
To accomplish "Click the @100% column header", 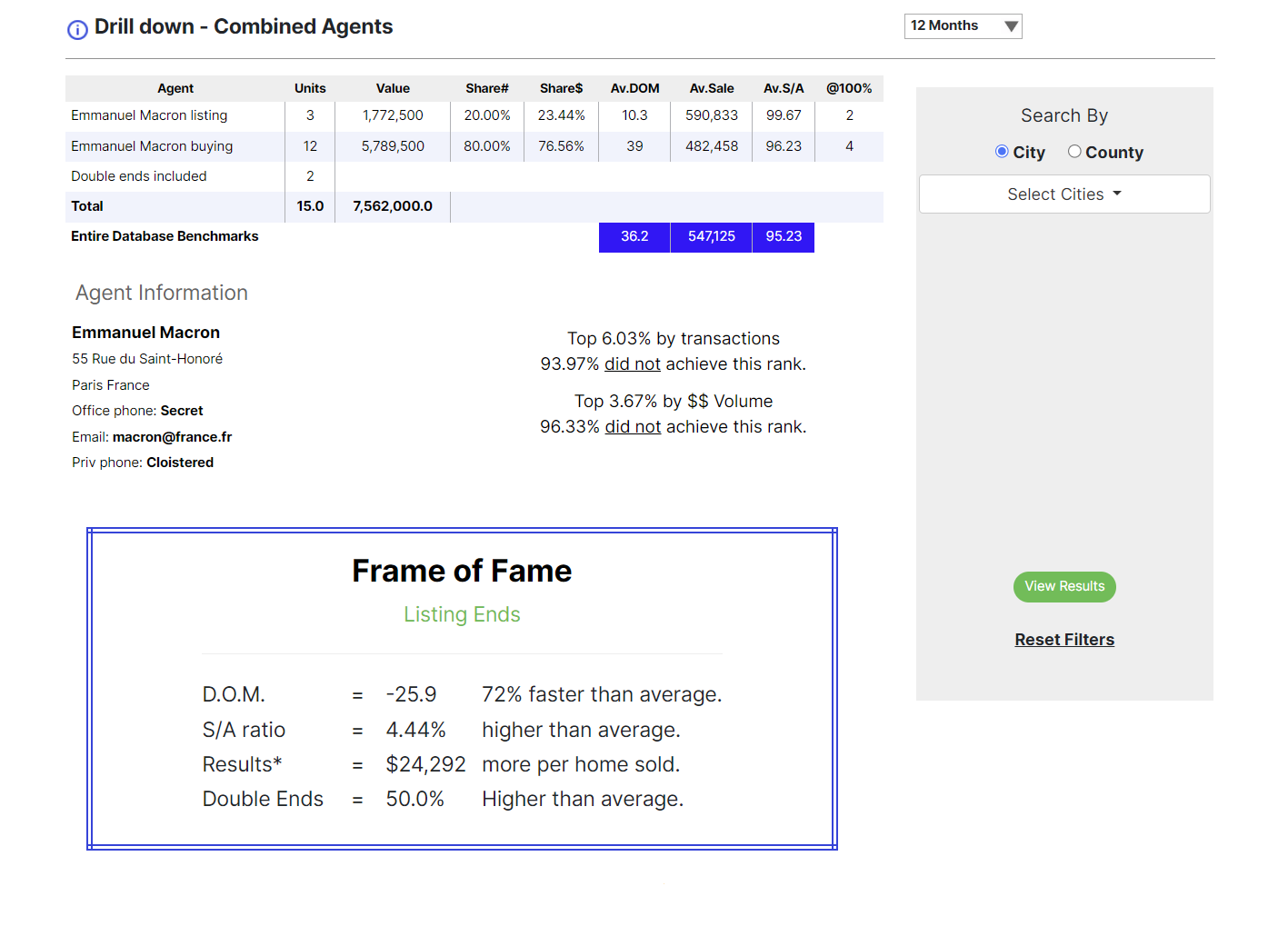I will (x=849, y=88).
